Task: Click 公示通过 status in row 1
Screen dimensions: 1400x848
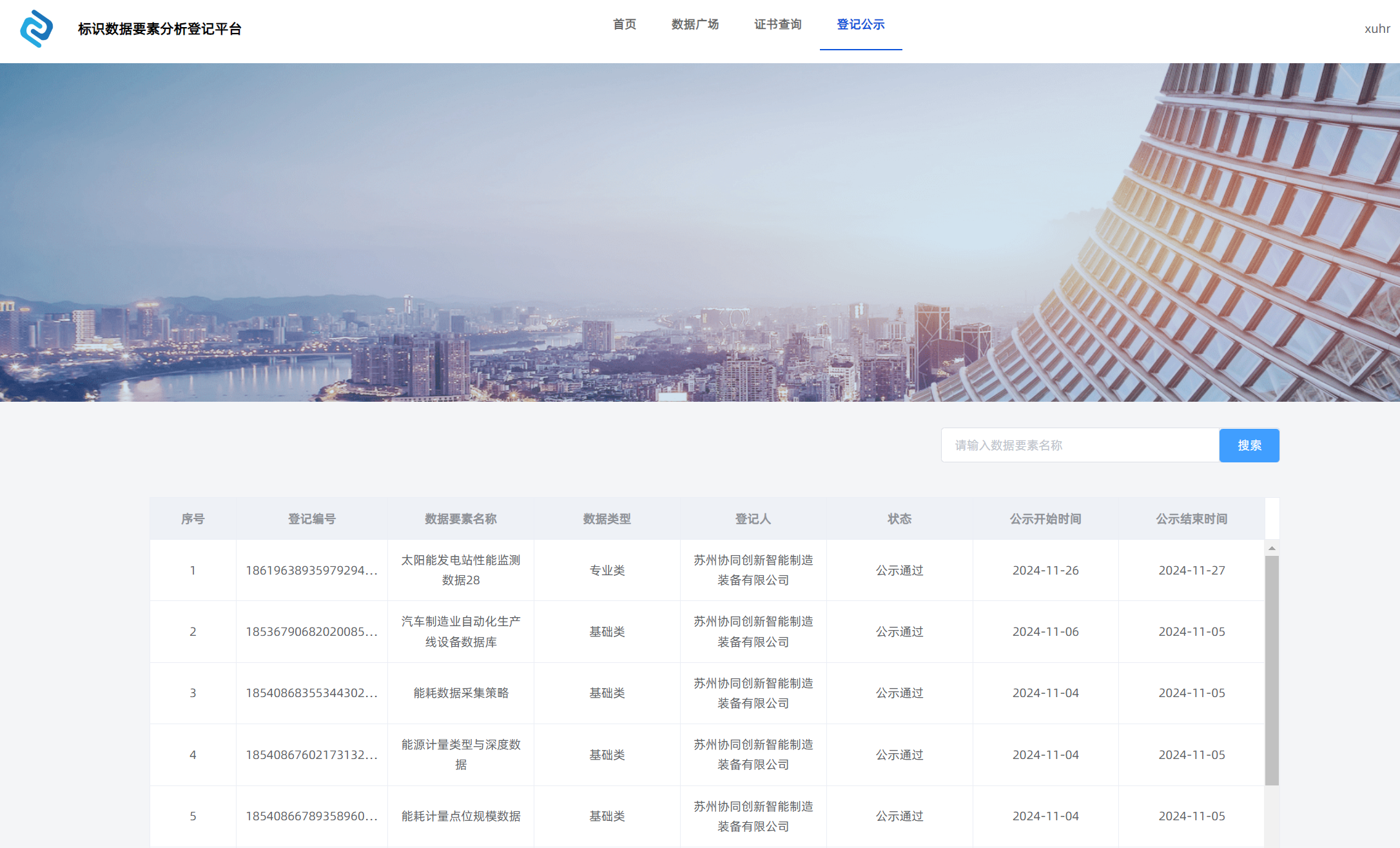Action: coord(900,570)
